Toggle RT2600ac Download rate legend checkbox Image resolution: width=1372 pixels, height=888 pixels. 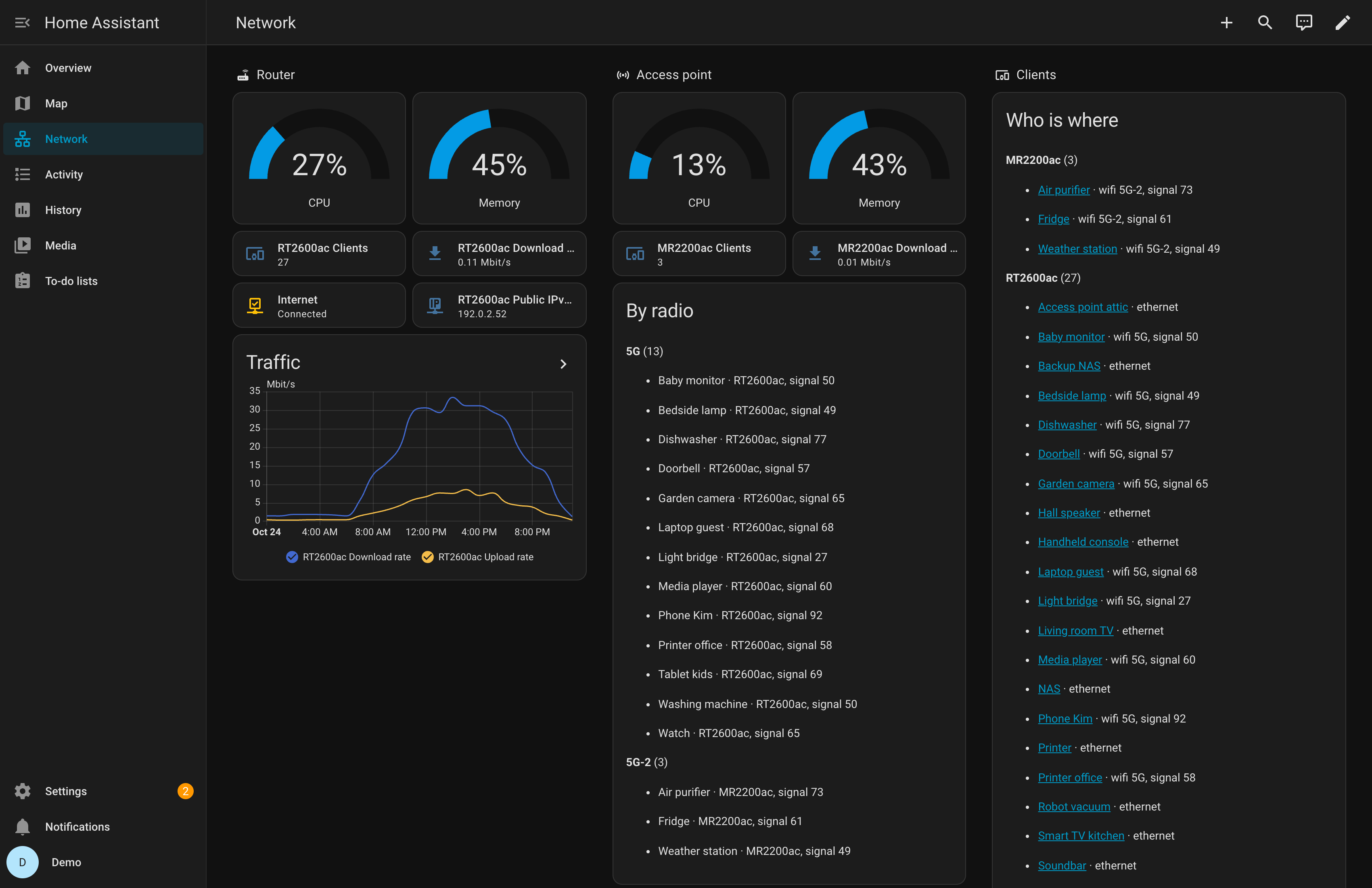click(292, 557)
